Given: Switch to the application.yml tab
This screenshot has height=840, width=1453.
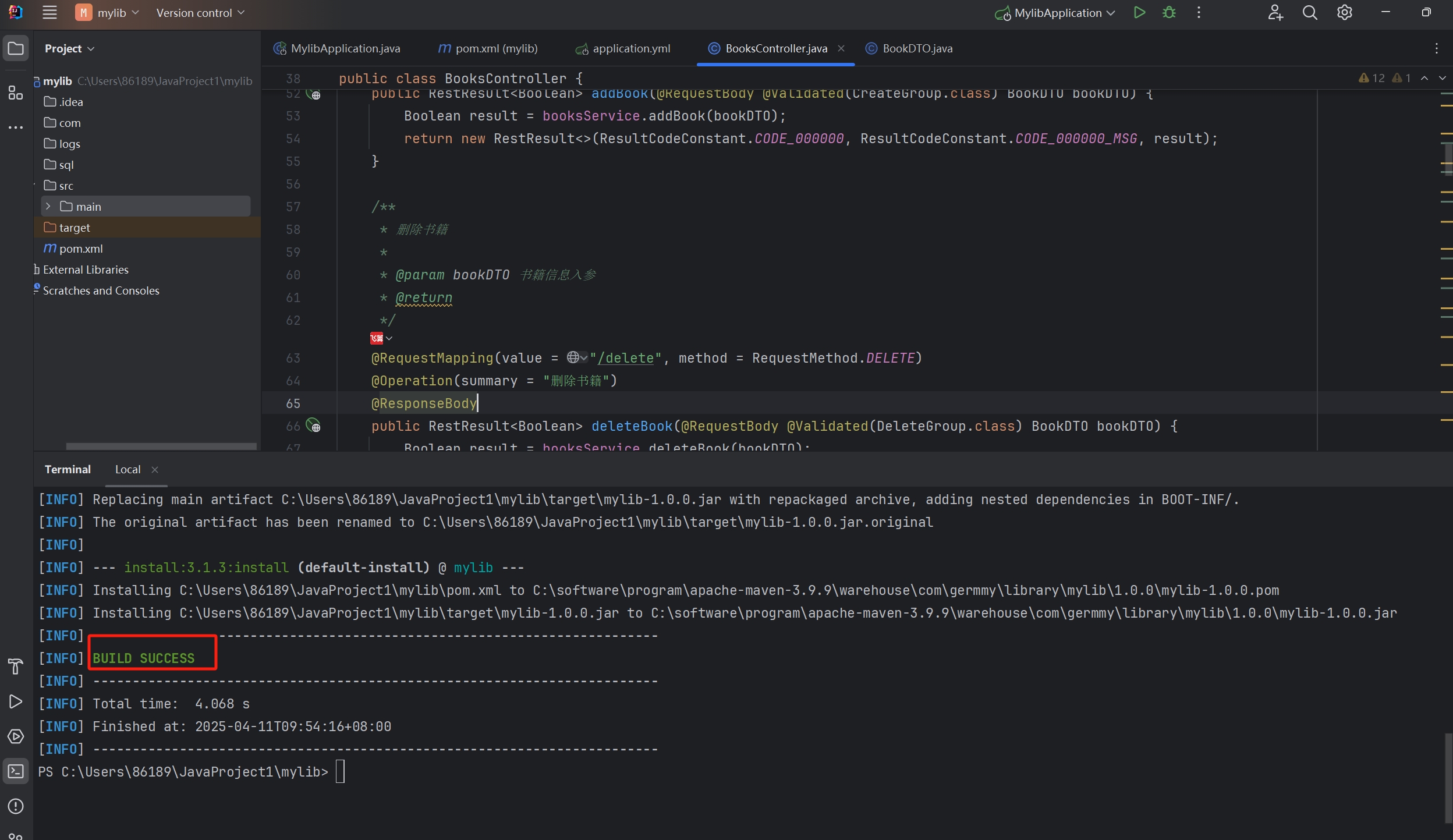Looking at the screenshot, I should click(630, 48).
